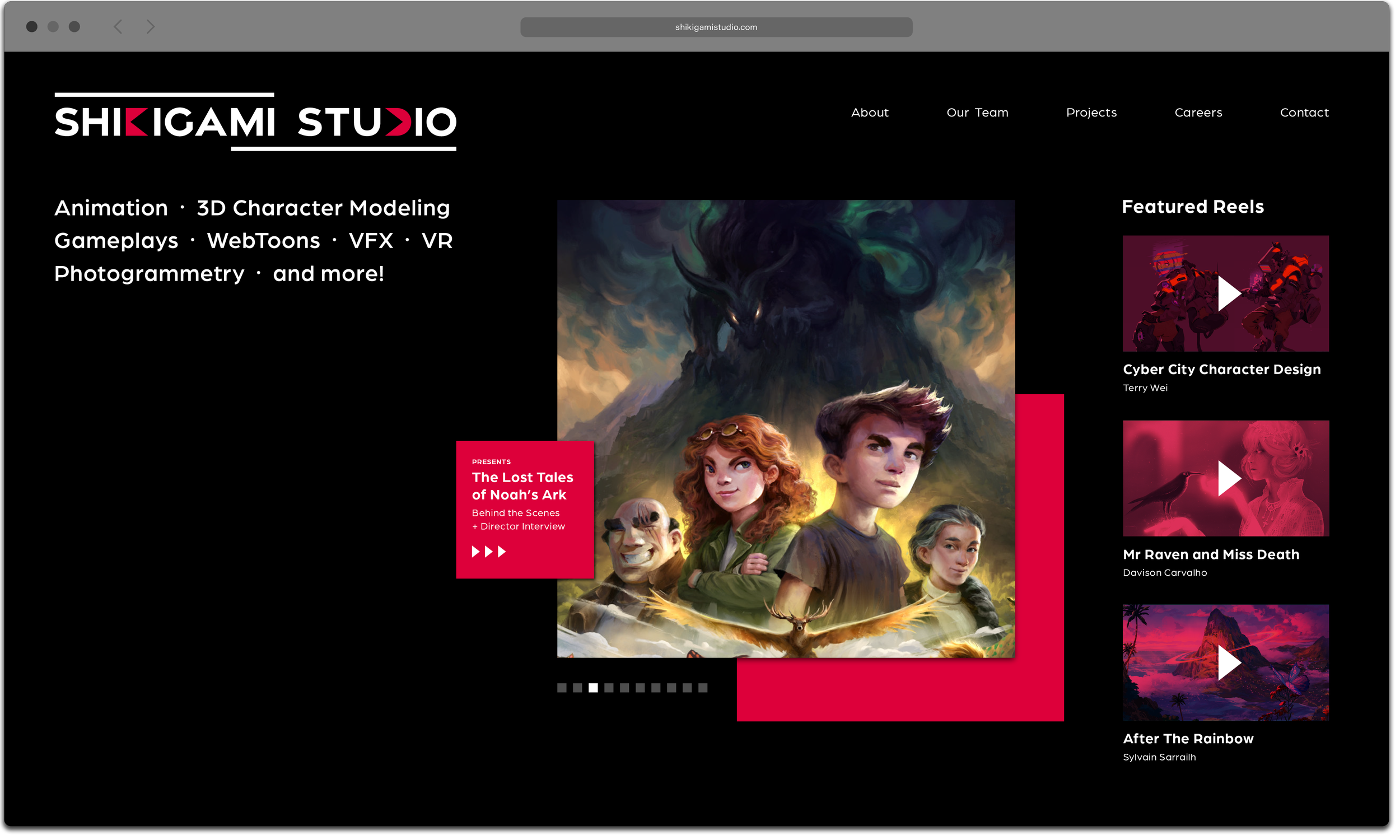Open the About page

pyautogui.click(x=870, y=113)
